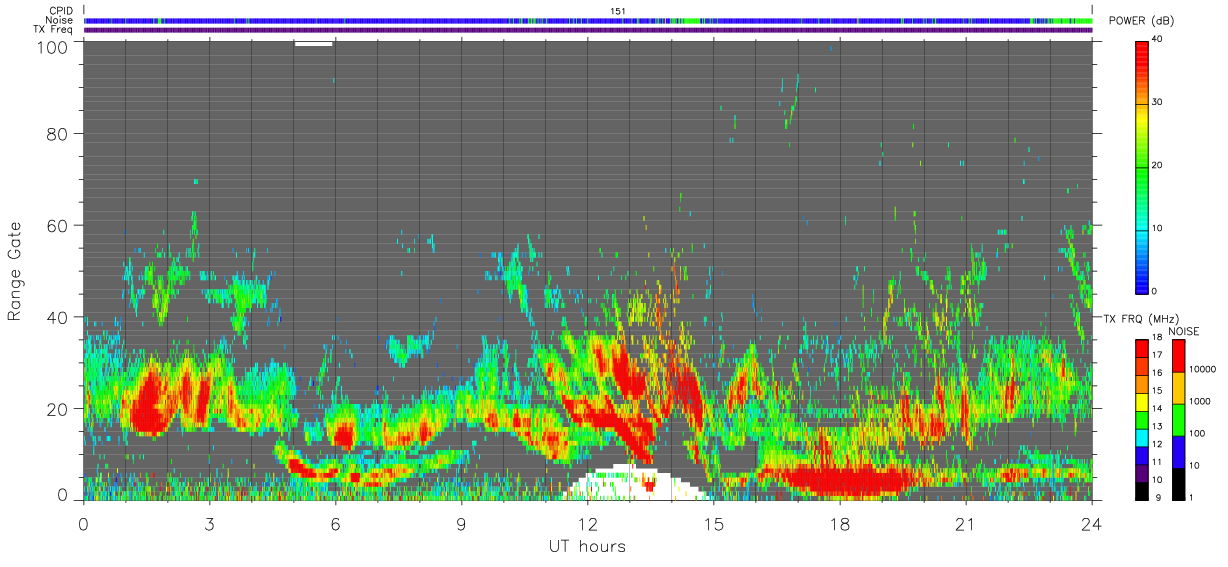Click the Range Gate y-axis title

tap(15, 270)
